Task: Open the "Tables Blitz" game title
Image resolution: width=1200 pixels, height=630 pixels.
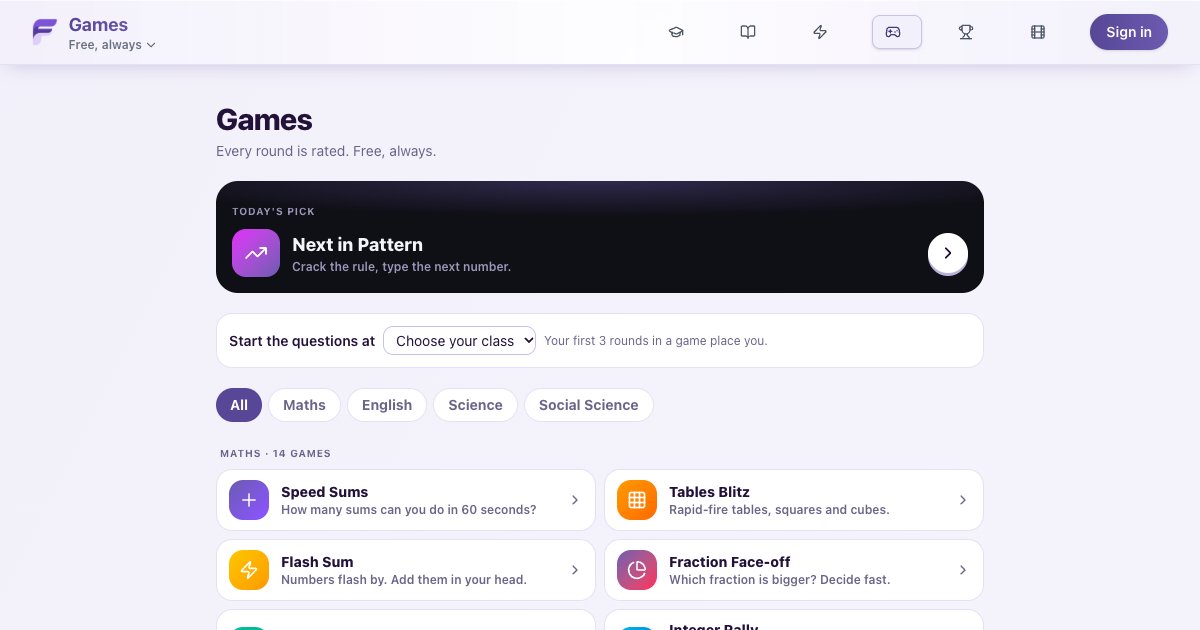Action: point(709,492)
